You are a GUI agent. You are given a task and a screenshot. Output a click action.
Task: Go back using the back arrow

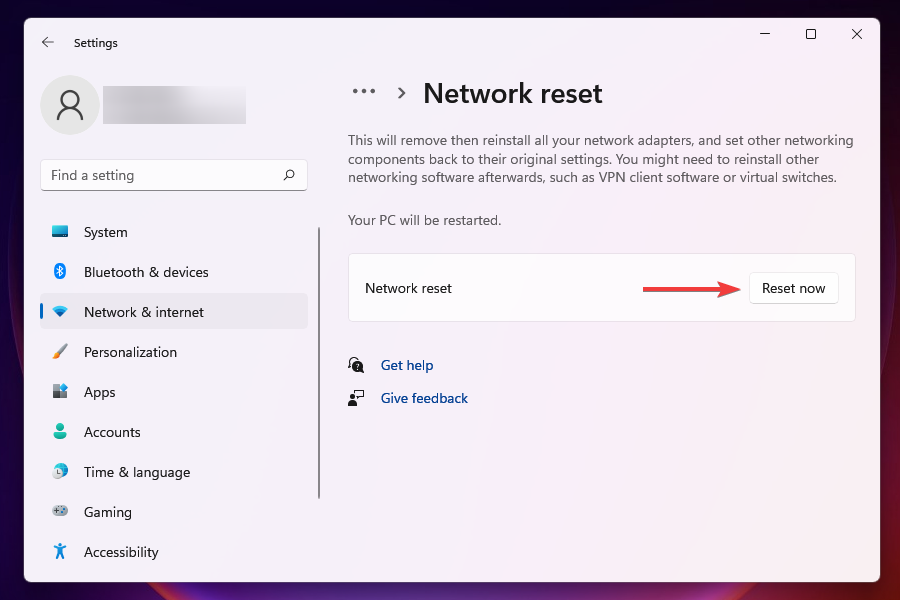48,42
